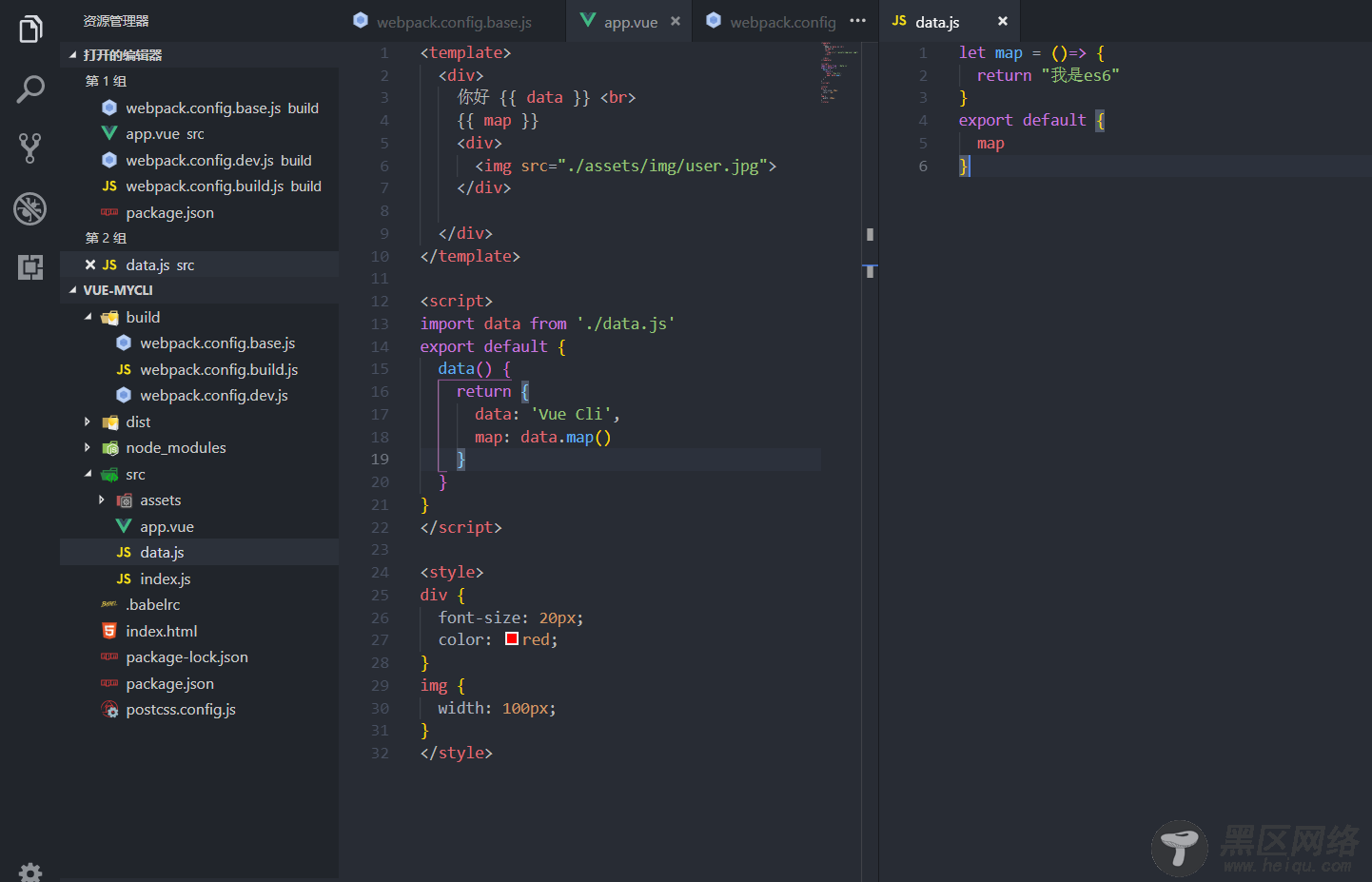The image size is (1372, 882).
Task: Open app.vue src in open editors
Action: click(x=199, y=134)
